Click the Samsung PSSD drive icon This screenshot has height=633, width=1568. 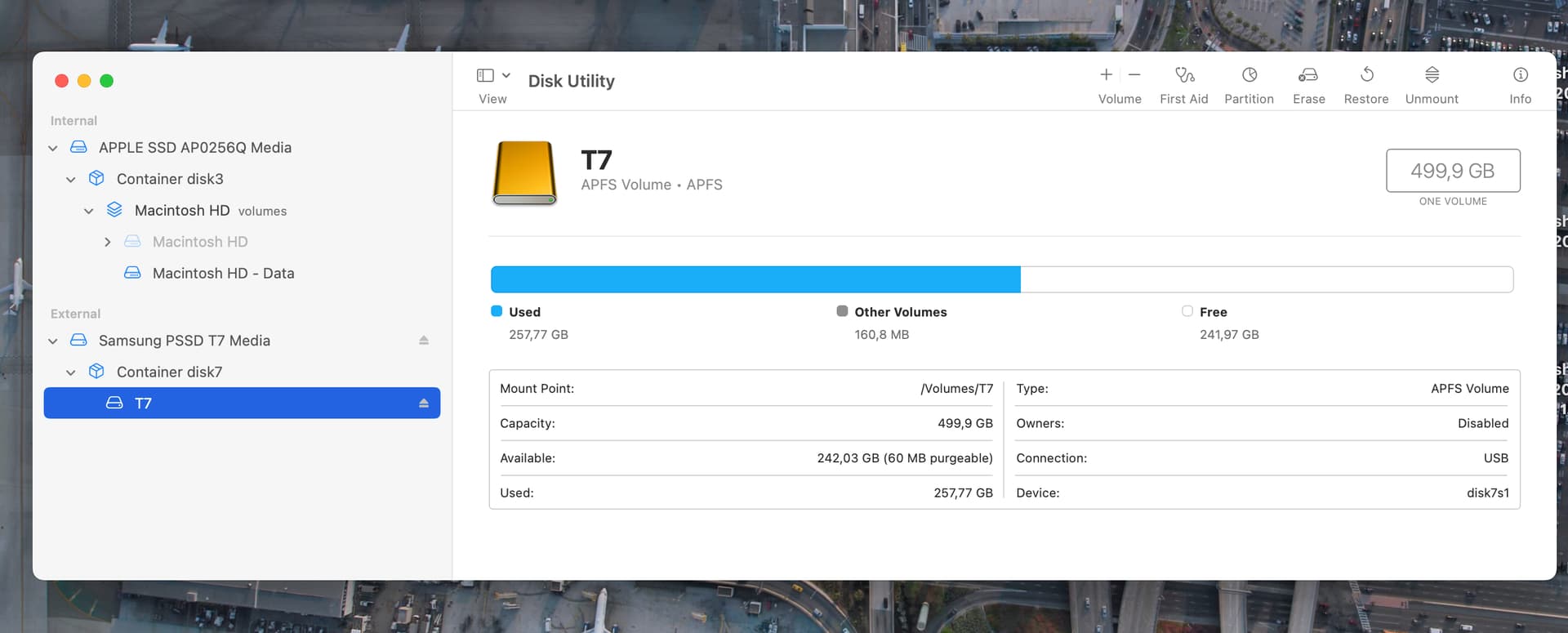[x=78, y=340]
